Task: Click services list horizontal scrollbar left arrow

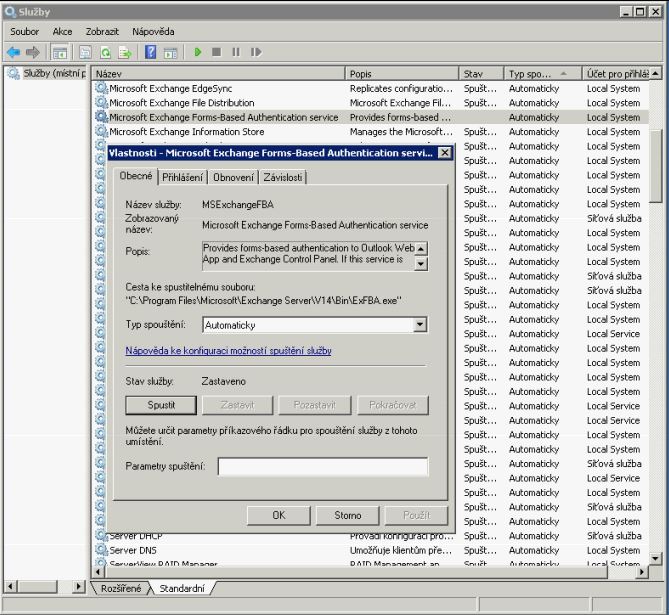Action: pyautogui.click(x=98, y=572)
